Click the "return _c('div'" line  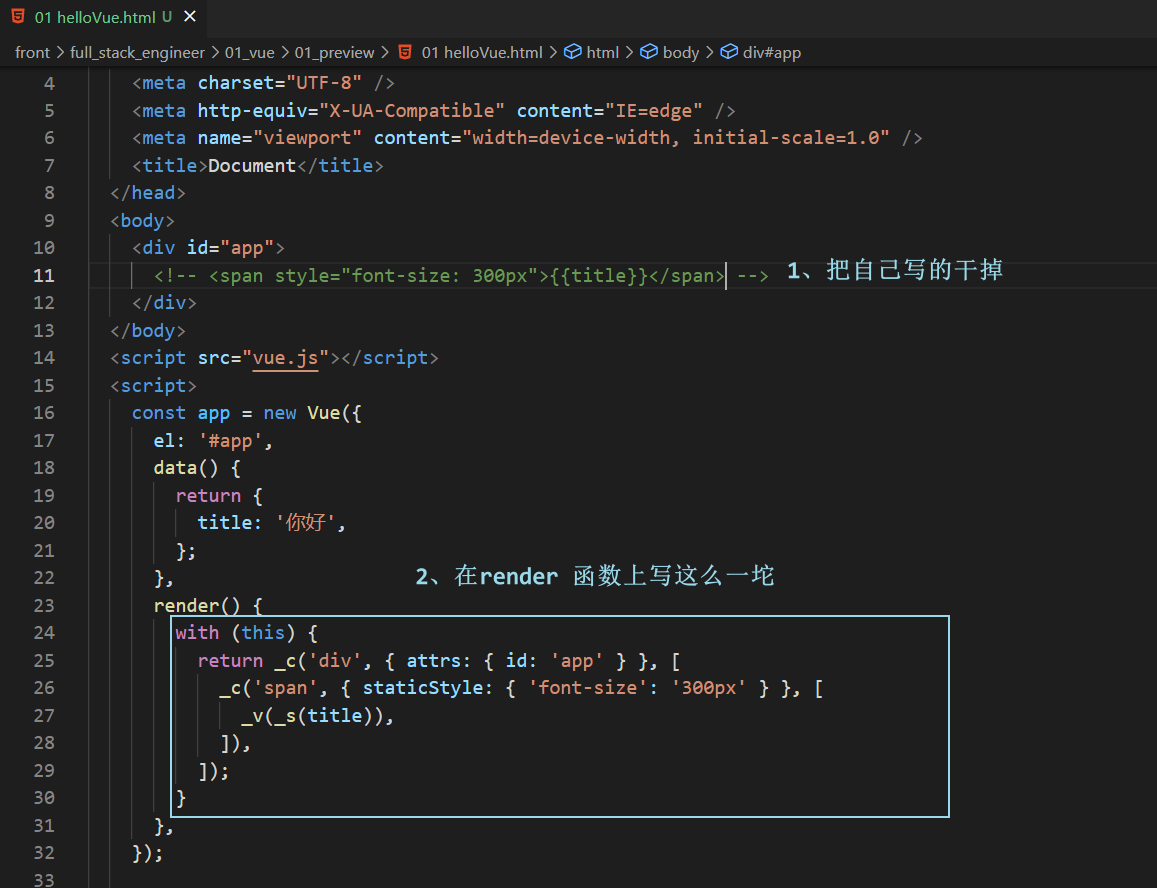438,661
